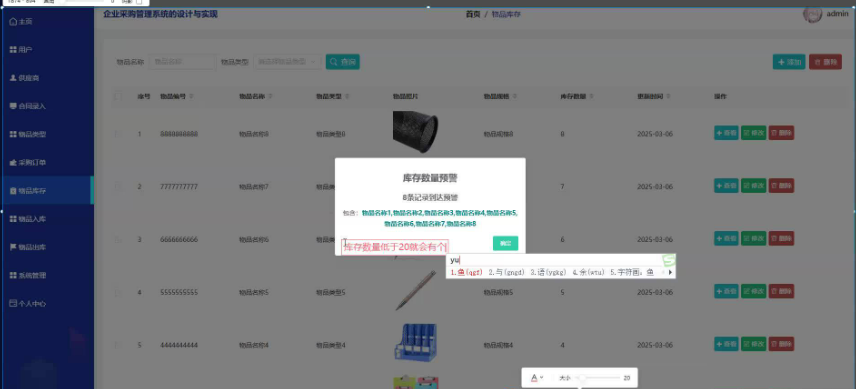Click the Sogou input method logo
Screen dimensions: 856x389
[x=669, y=260]
